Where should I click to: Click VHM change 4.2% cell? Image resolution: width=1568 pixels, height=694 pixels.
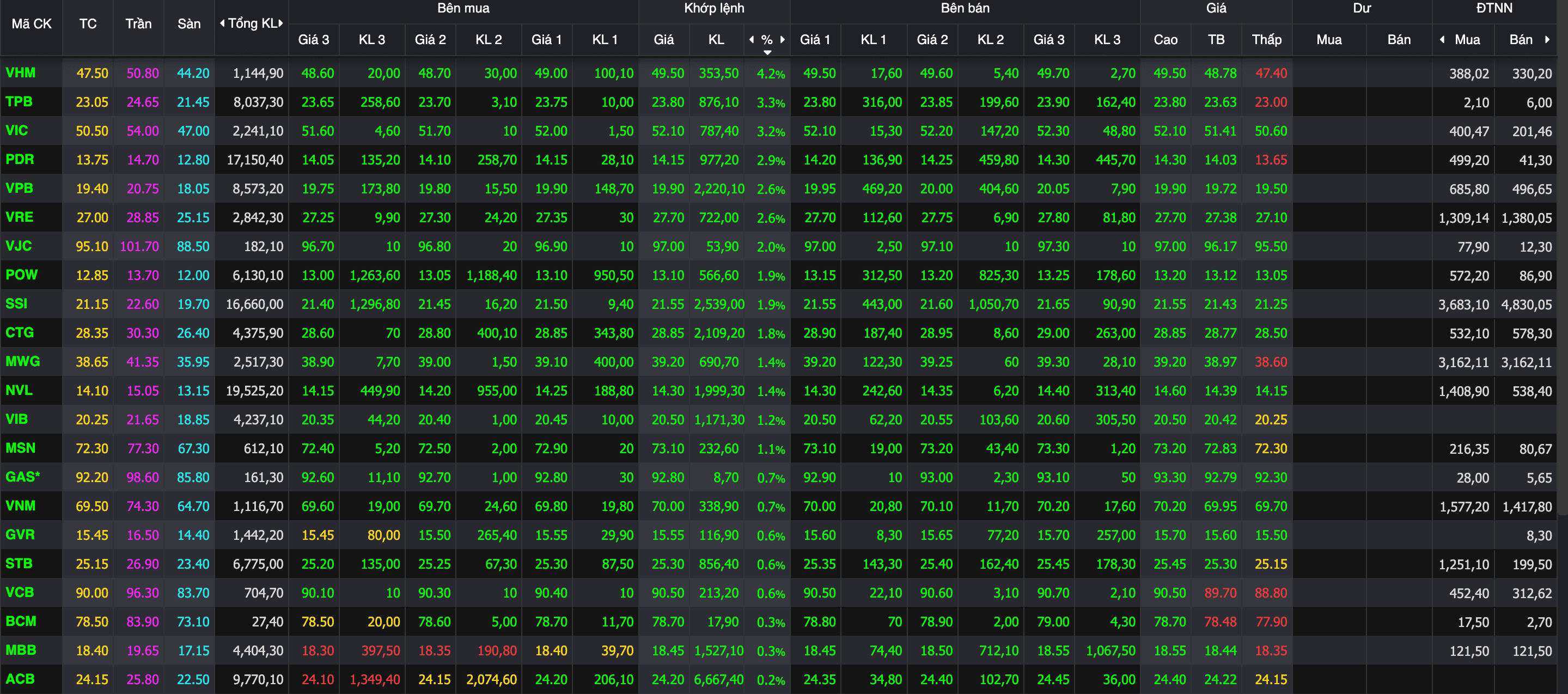pyautogui.click(x=771, y=74)
